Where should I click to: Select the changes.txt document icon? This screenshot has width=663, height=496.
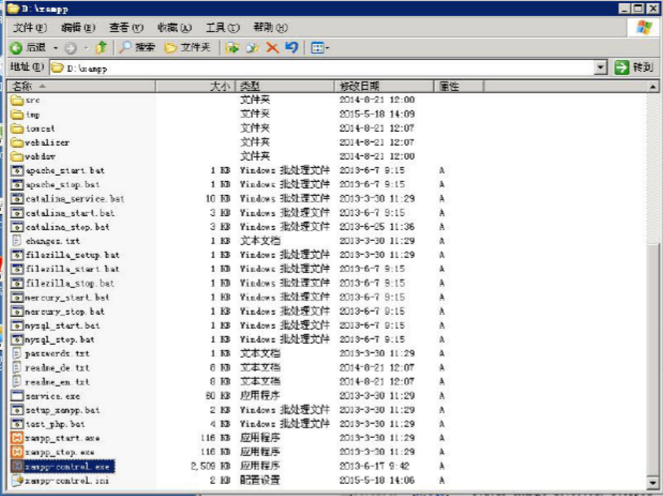coord(17,241)
